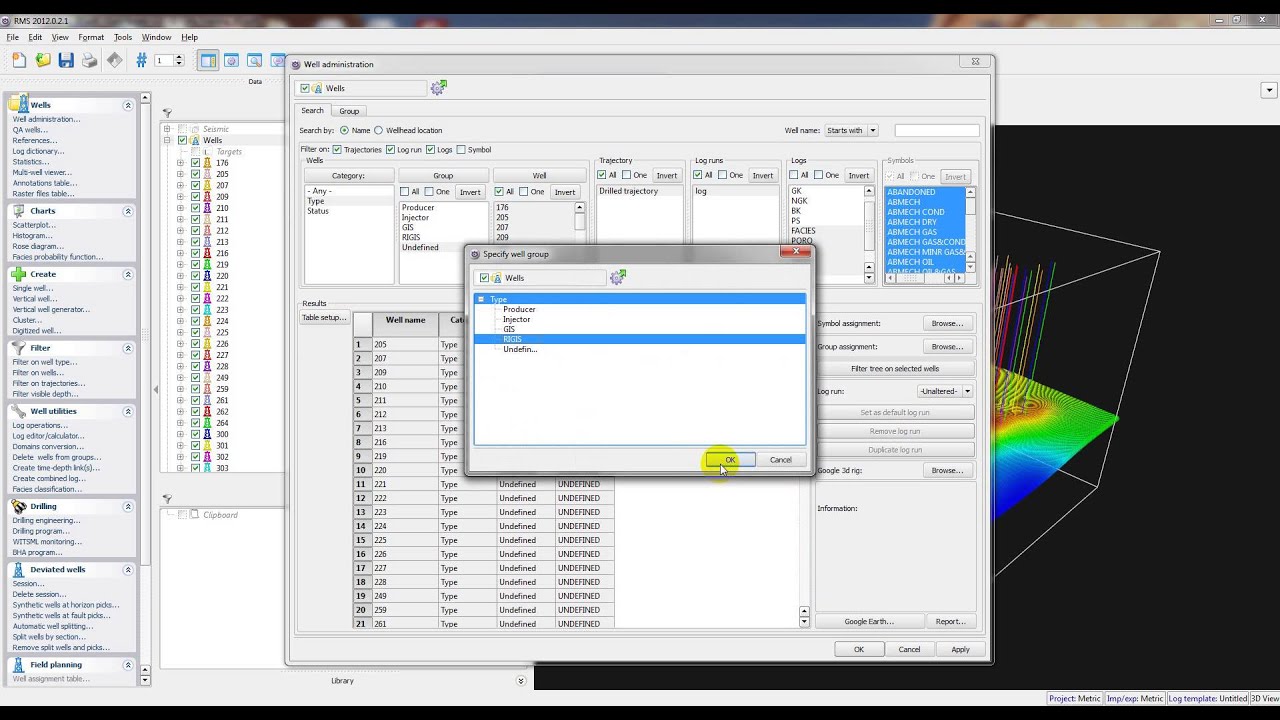Click the filter funnel above Clipboard tree
Screen dimensions: 1280x720
pos(167,499)
